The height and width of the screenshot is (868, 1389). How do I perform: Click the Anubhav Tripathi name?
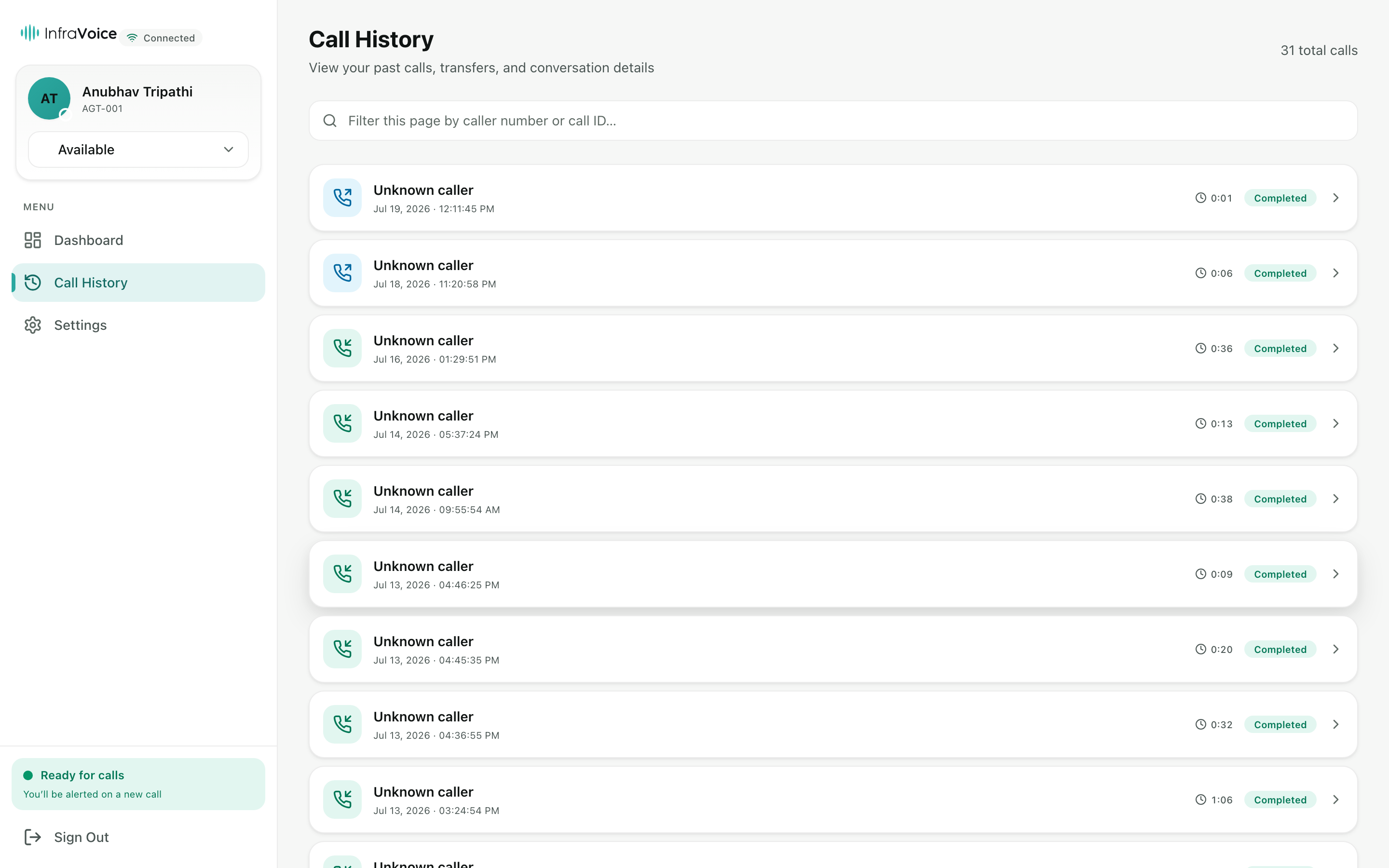[137, 92]
